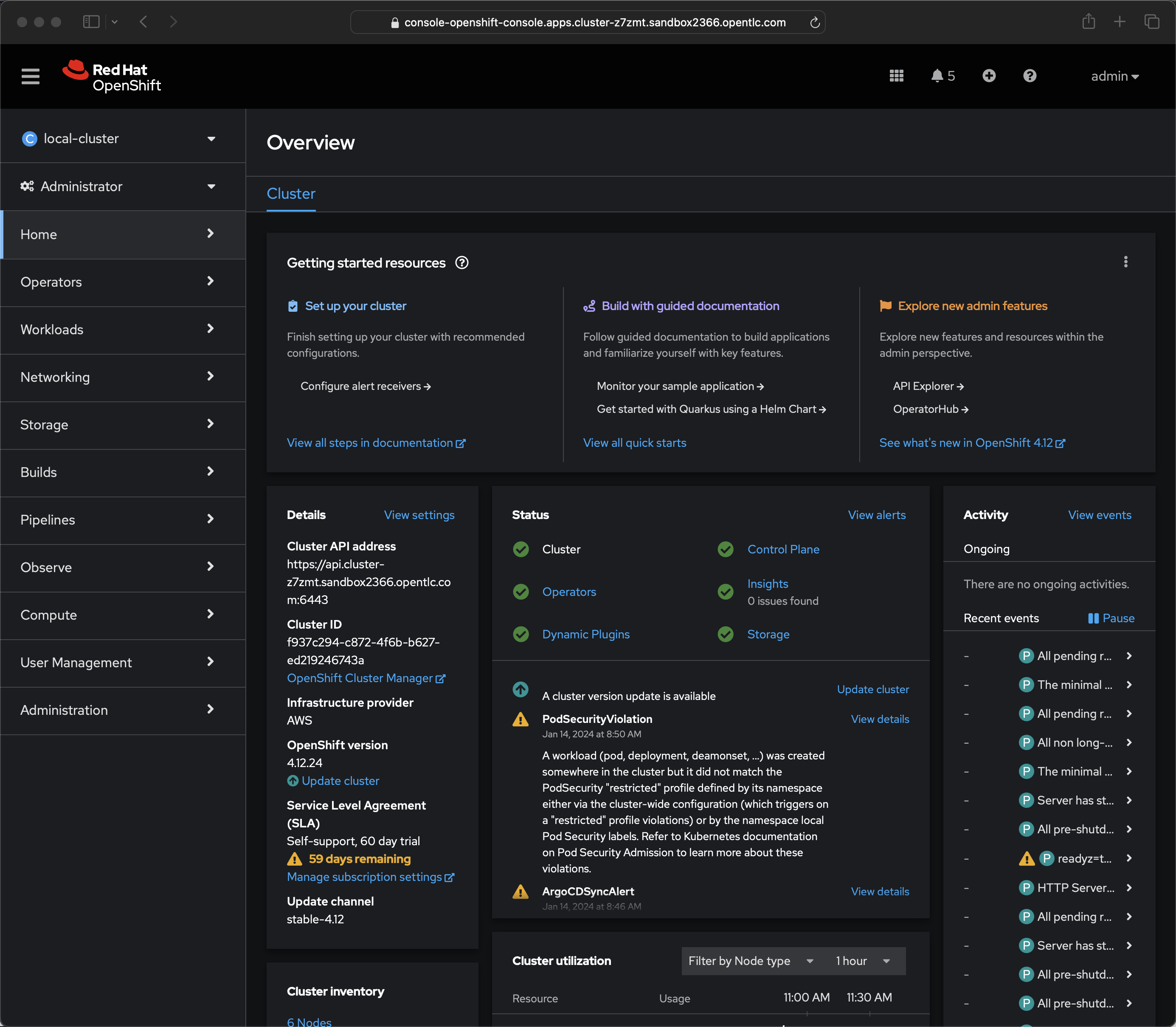Pause the recent events stream

[1111, 618]
